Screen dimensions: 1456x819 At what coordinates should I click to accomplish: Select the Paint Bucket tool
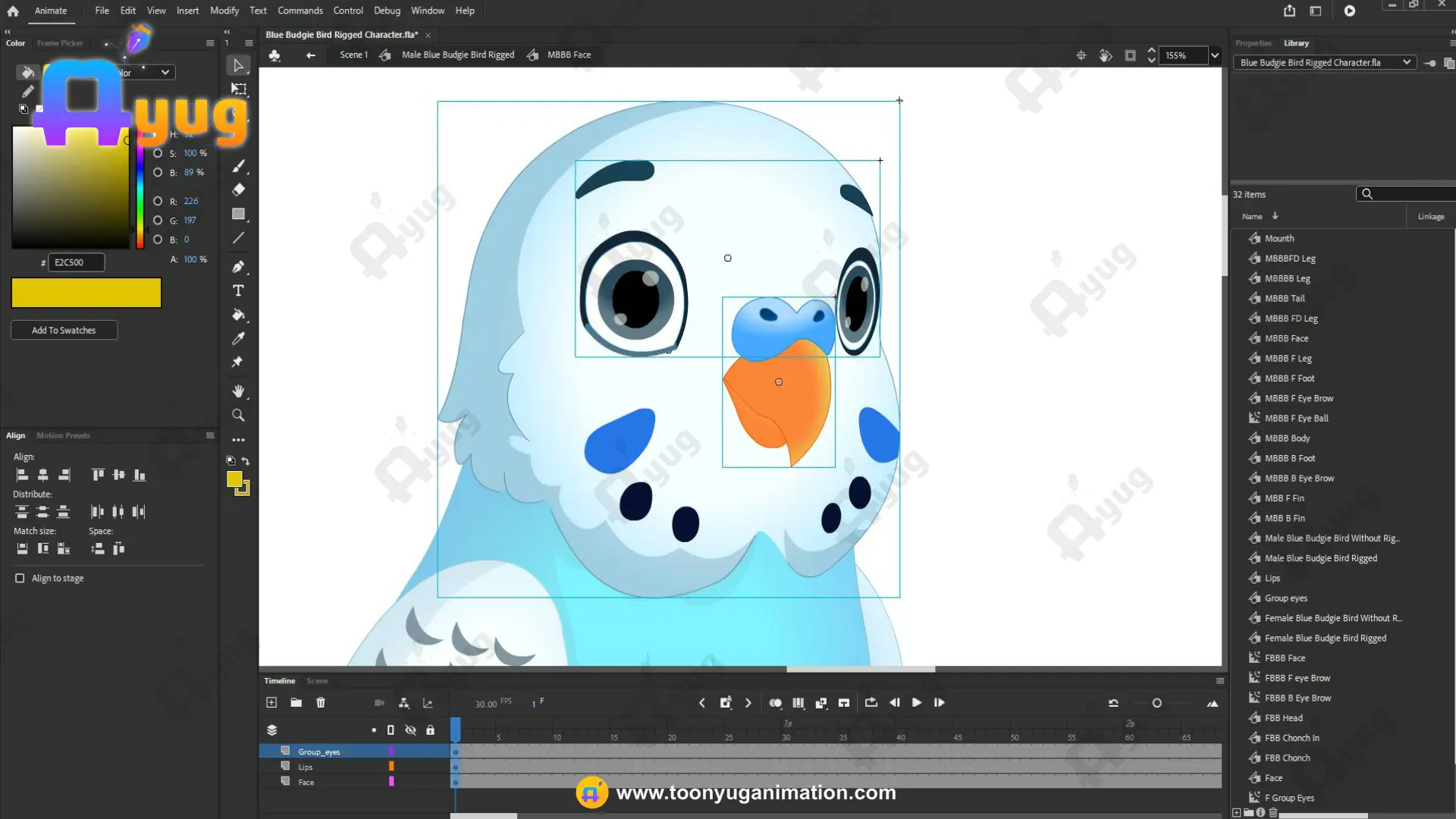tap(238, 315)
